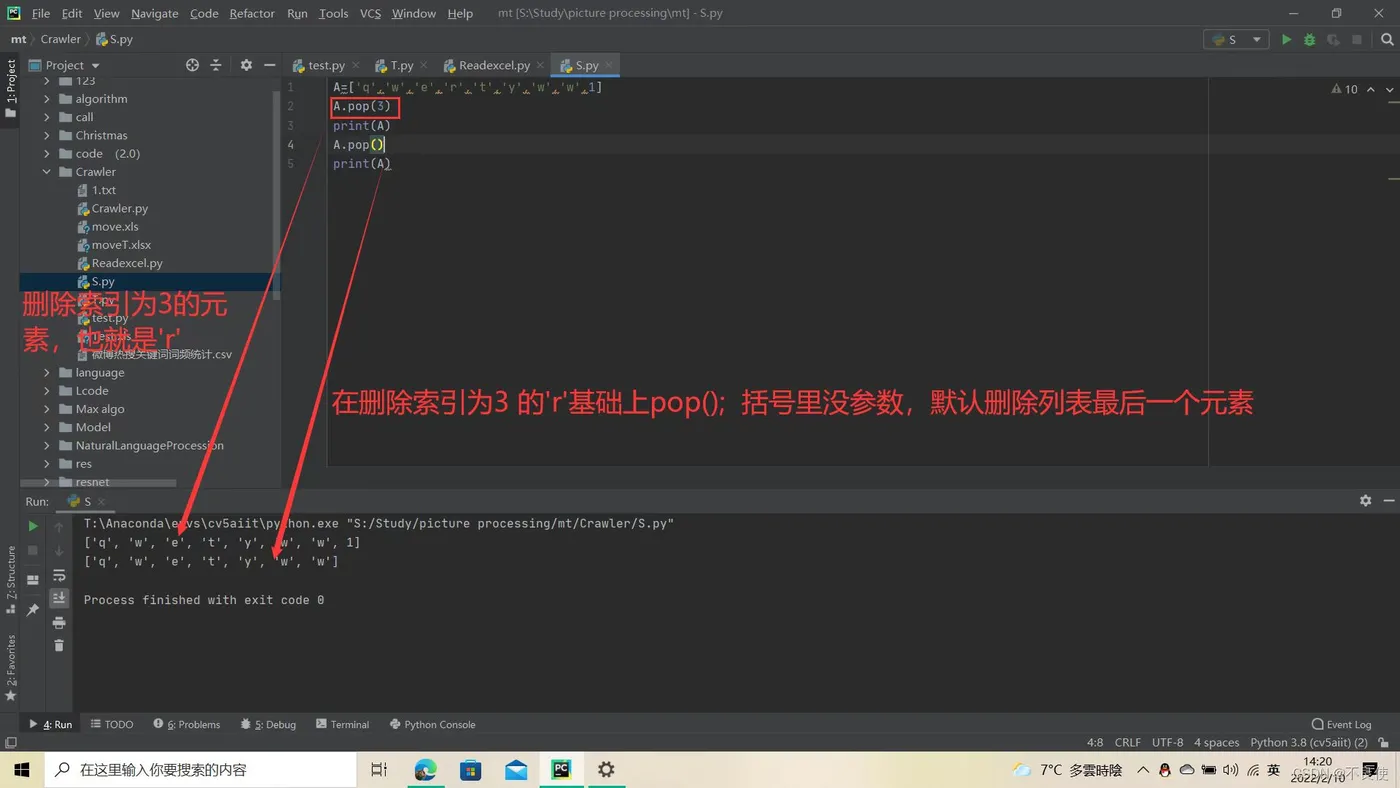1400x788 pixels.
Task: Open Microsoft Edge from the taskbar
Action: click(x=426, y=770)
